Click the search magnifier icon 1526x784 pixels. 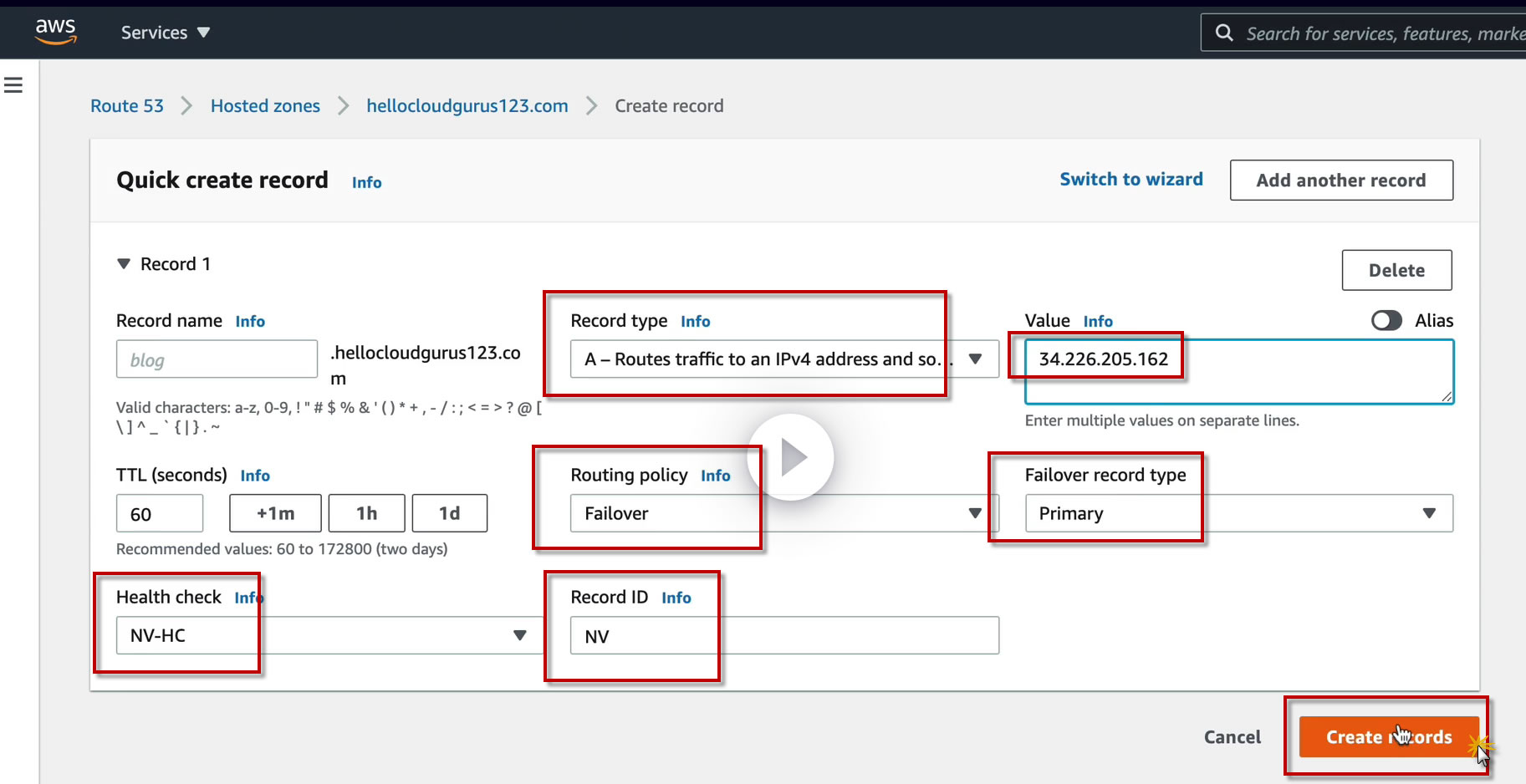coord(1224,33)
